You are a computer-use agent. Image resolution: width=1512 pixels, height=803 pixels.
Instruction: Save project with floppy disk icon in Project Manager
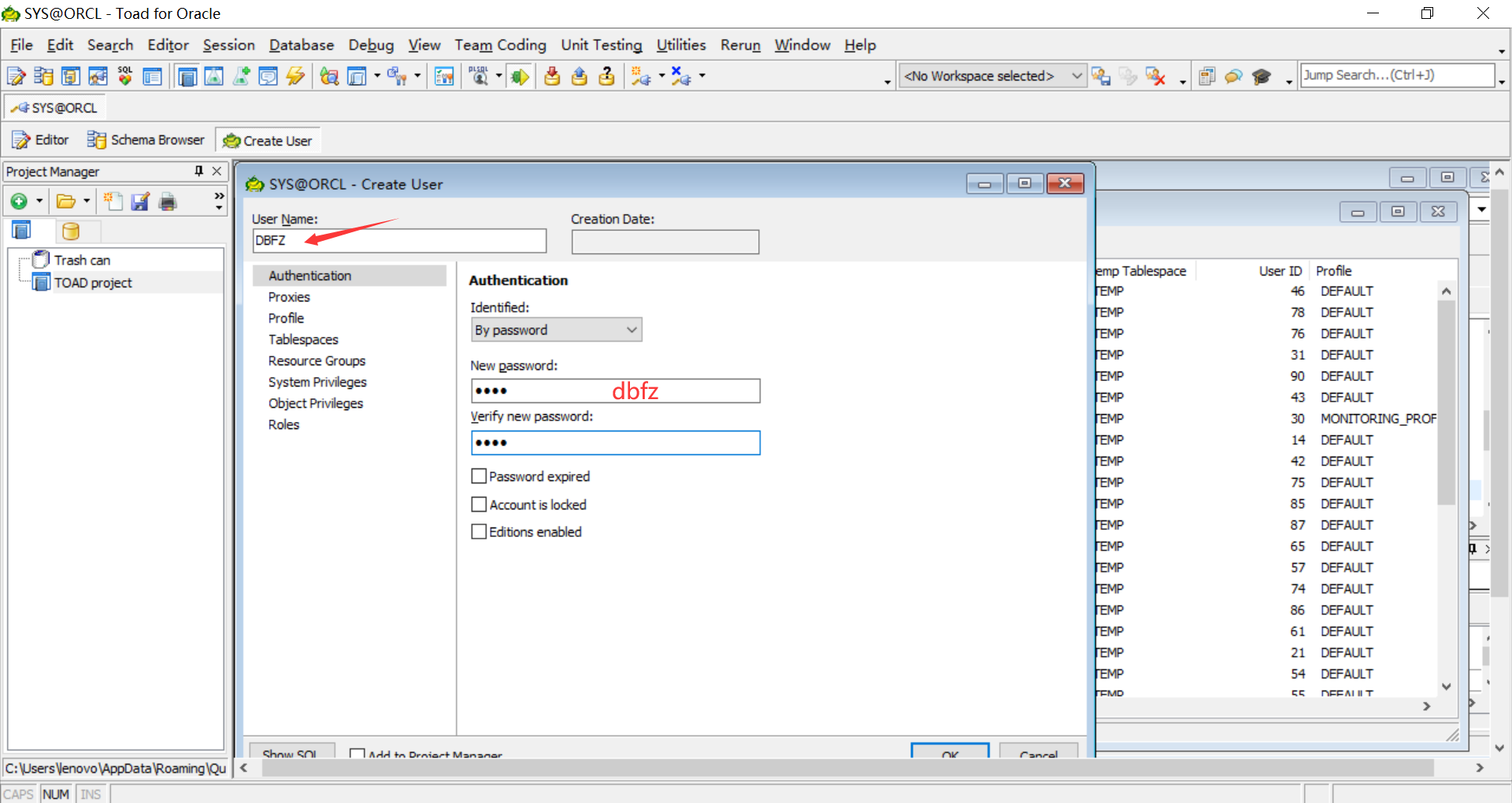pos(140,202)
